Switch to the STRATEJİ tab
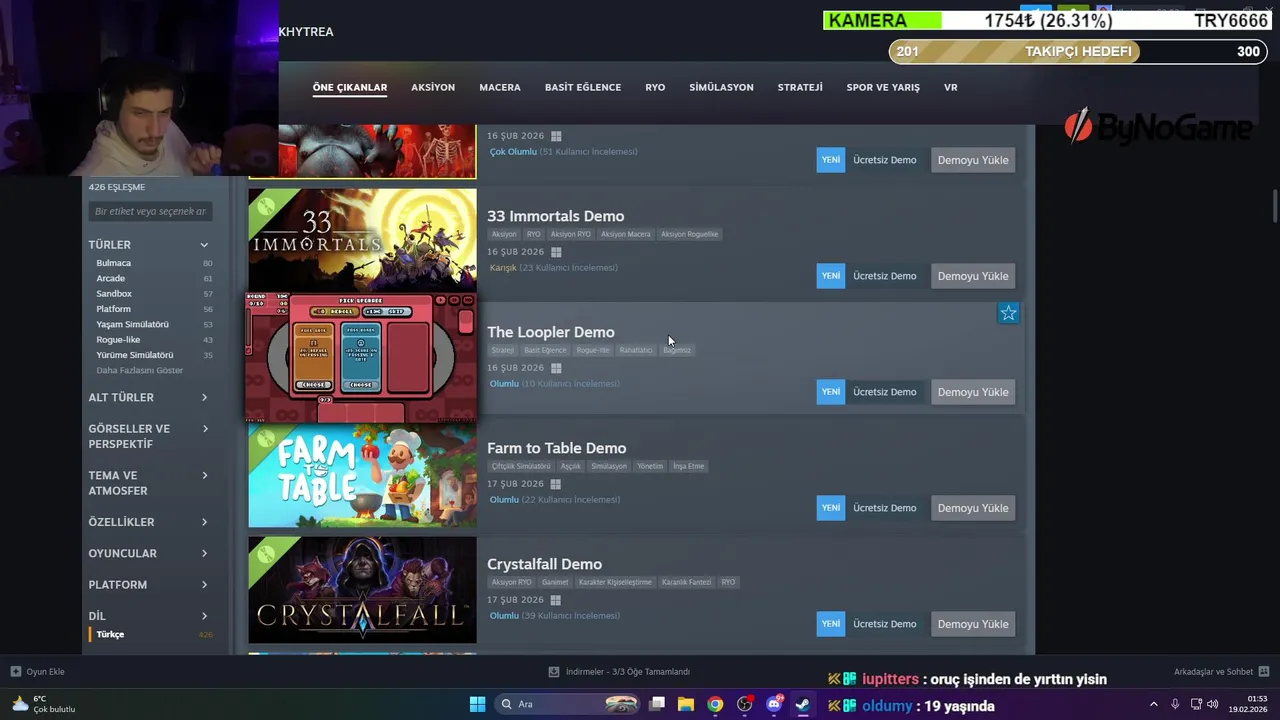Screen dimensions: 1280x720 800,87
